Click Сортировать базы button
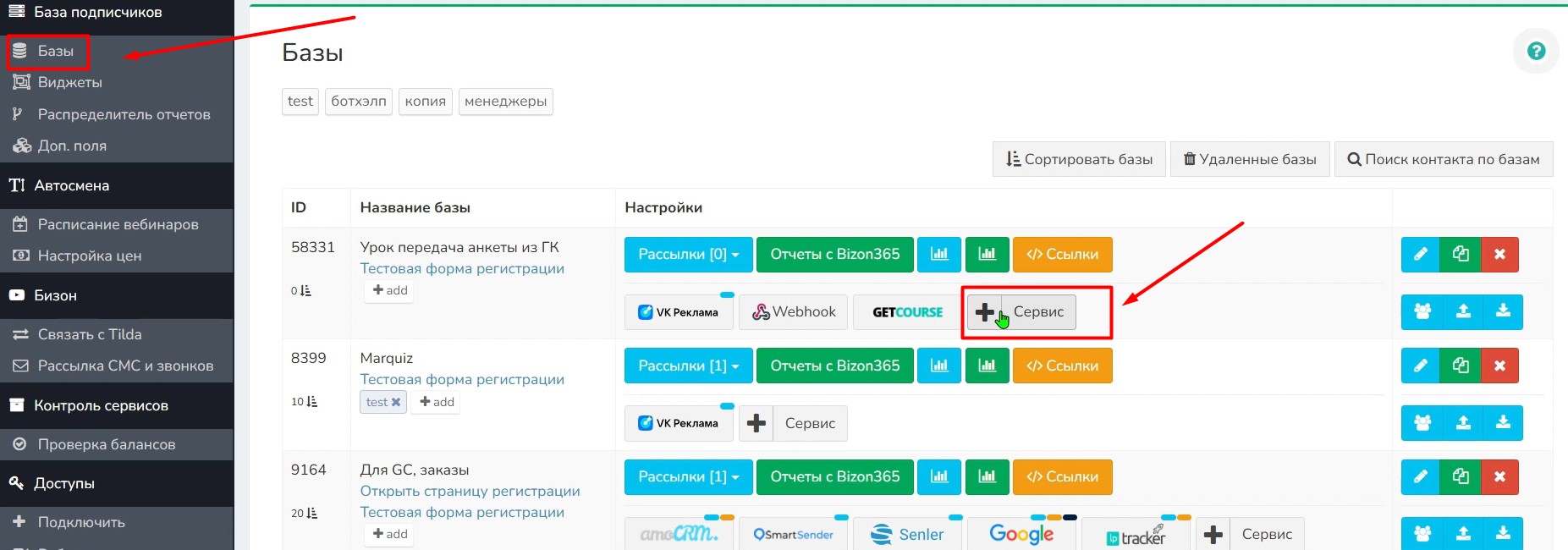The image size is (1568, 550). [x=1079, y=159]
